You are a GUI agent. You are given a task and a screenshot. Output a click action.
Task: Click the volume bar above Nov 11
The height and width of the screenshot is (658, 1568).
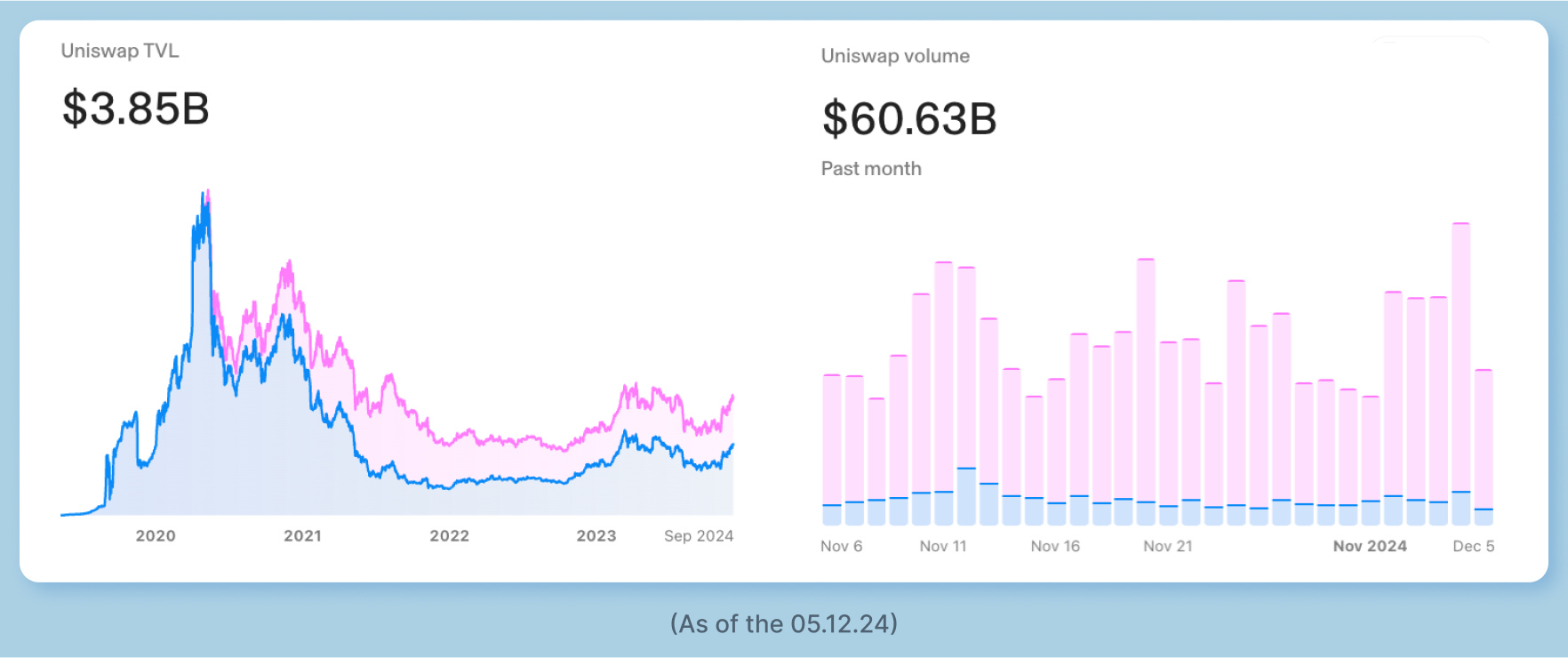coord(944,393)
